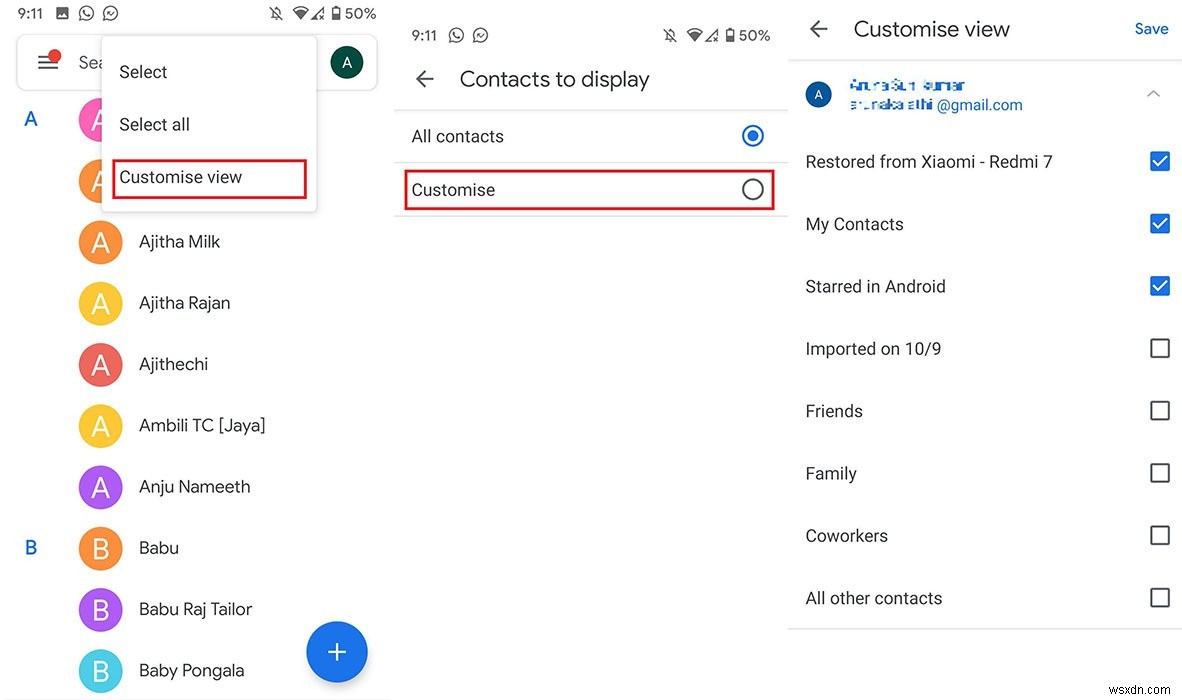Tap Save in Customise view

(1151, 29)
